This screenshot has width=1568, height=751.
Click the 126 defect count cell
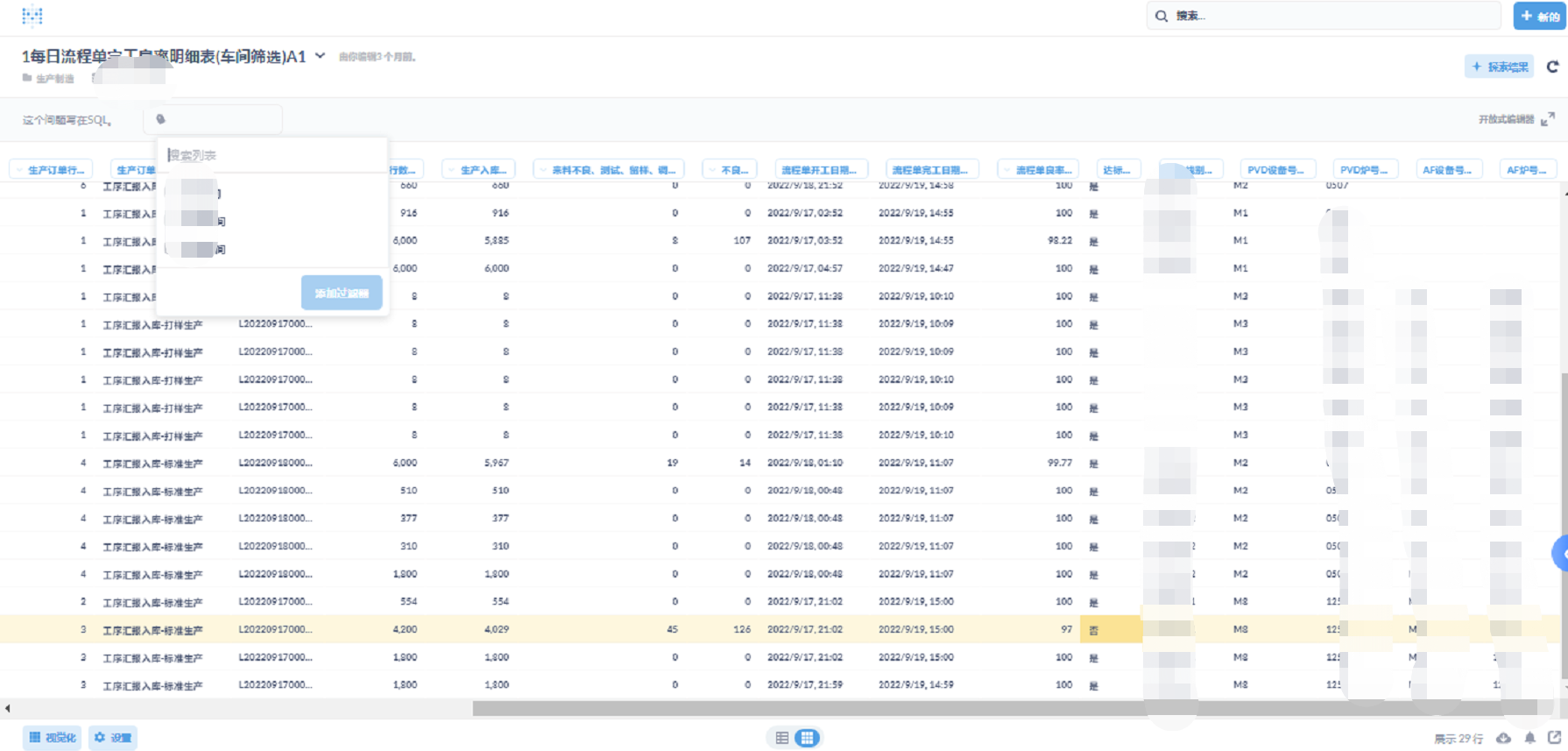pyautogui.click(x=742, y=629)
